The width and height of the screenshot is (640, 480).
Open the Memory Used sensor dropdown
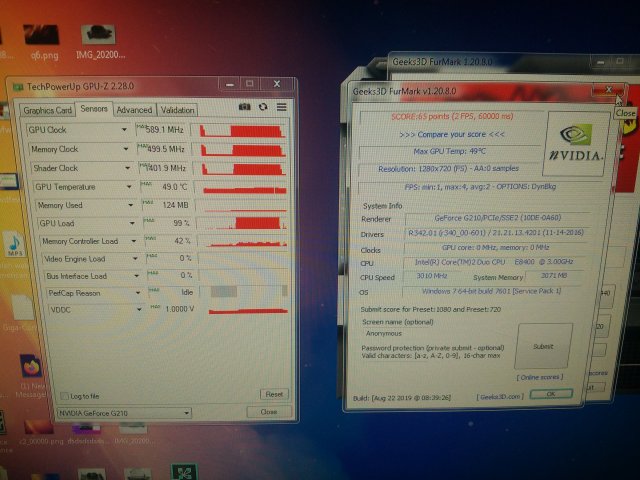(131, 205)
